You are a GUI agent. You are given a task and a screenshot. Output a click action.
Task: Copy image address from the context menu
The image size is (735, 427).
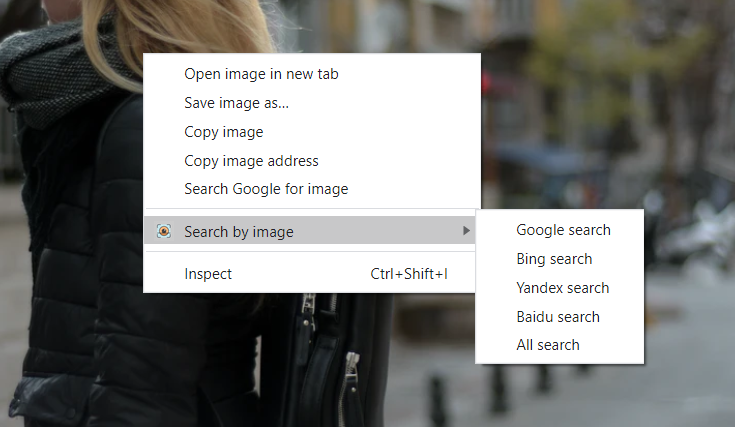pos(251,161)
